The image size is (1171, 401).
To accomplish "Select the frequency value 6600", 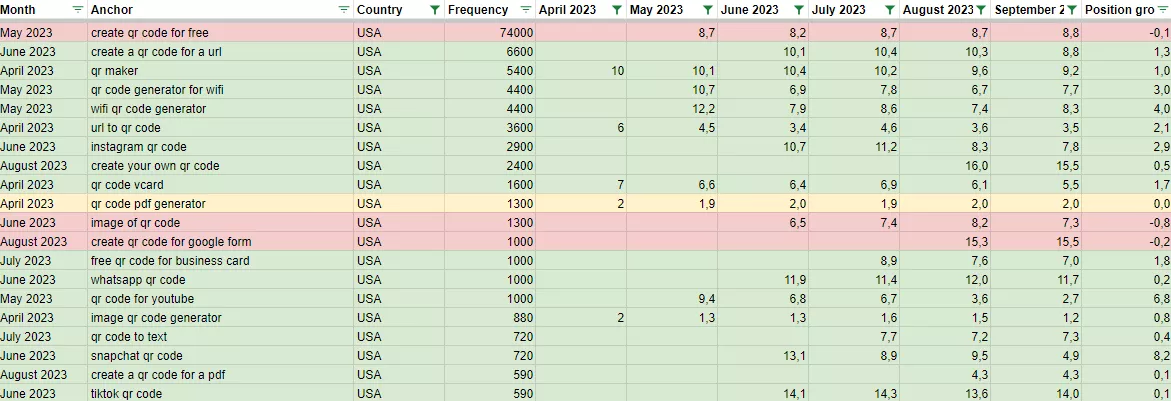I will pyautogui.click(x=490, y=52).
